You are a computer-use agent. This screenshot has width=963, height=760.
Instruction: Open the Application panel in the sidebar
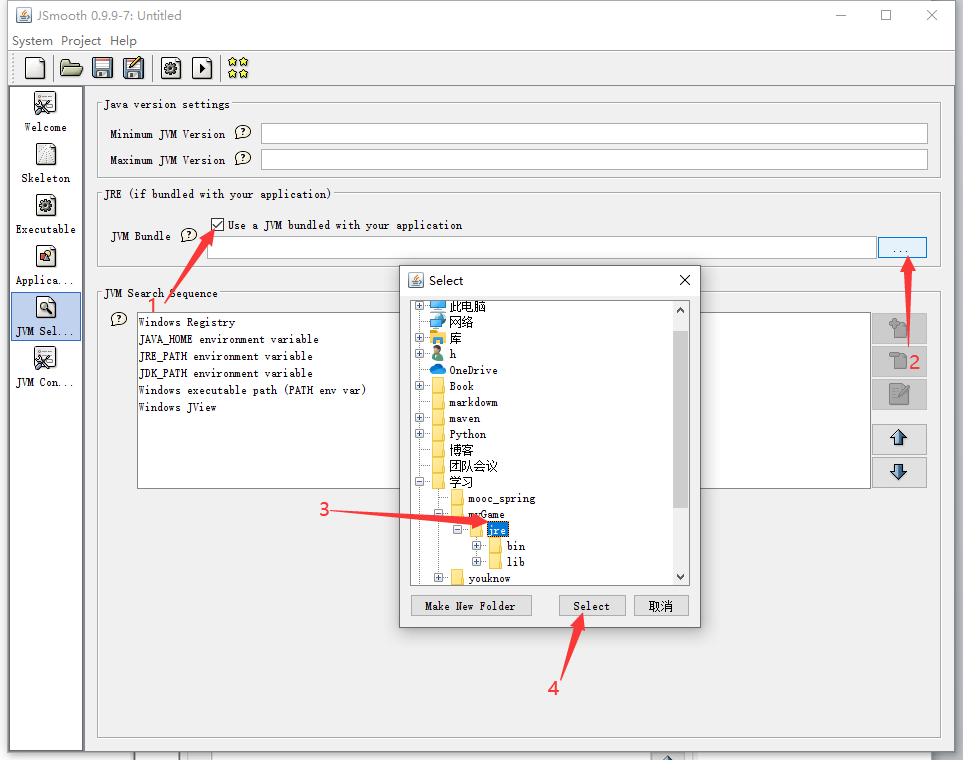[45, 265]
